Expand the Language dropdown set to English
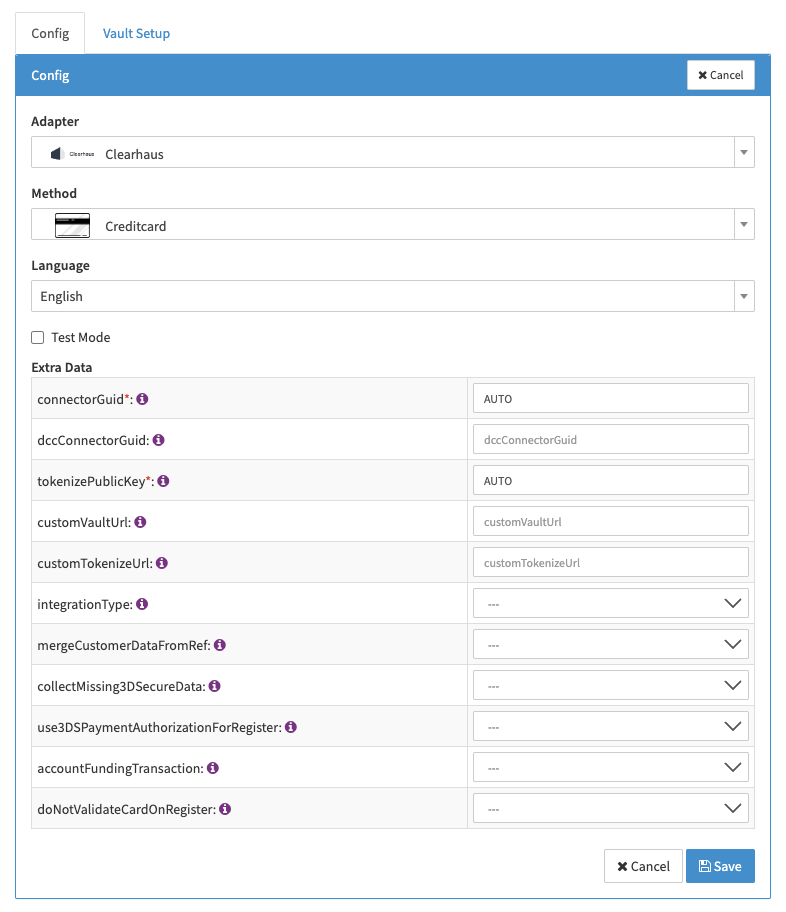Viewport: 786px width, 912px height. tap(392, 297)
